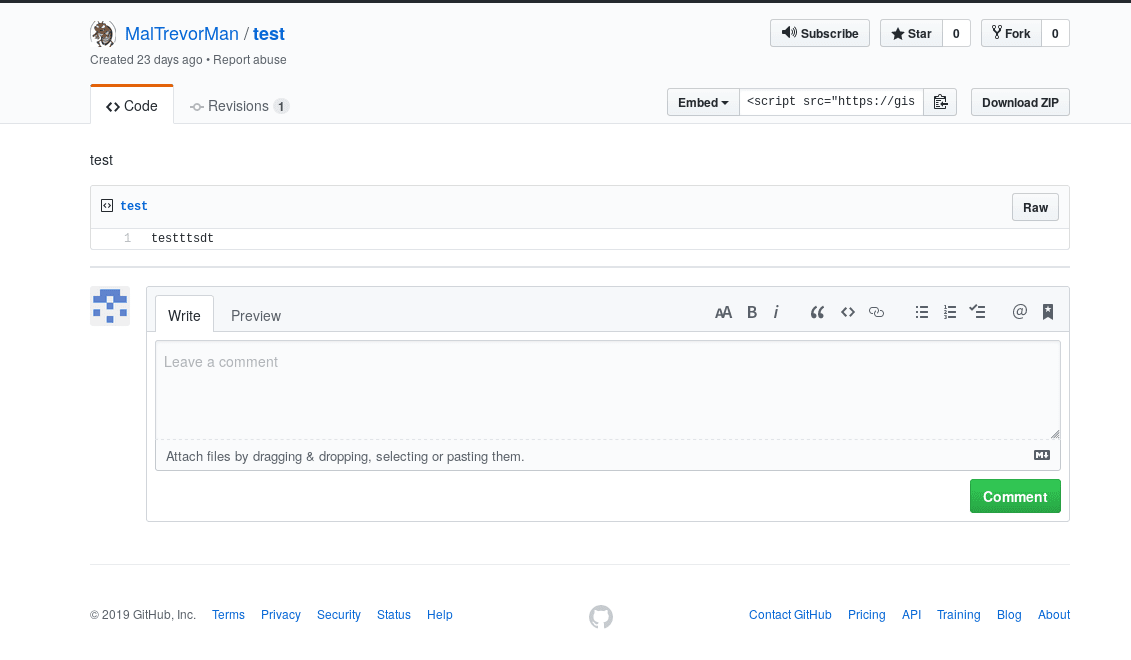Insert a task list
Viewport: 1131px width, 660px height.
(977, 312)
